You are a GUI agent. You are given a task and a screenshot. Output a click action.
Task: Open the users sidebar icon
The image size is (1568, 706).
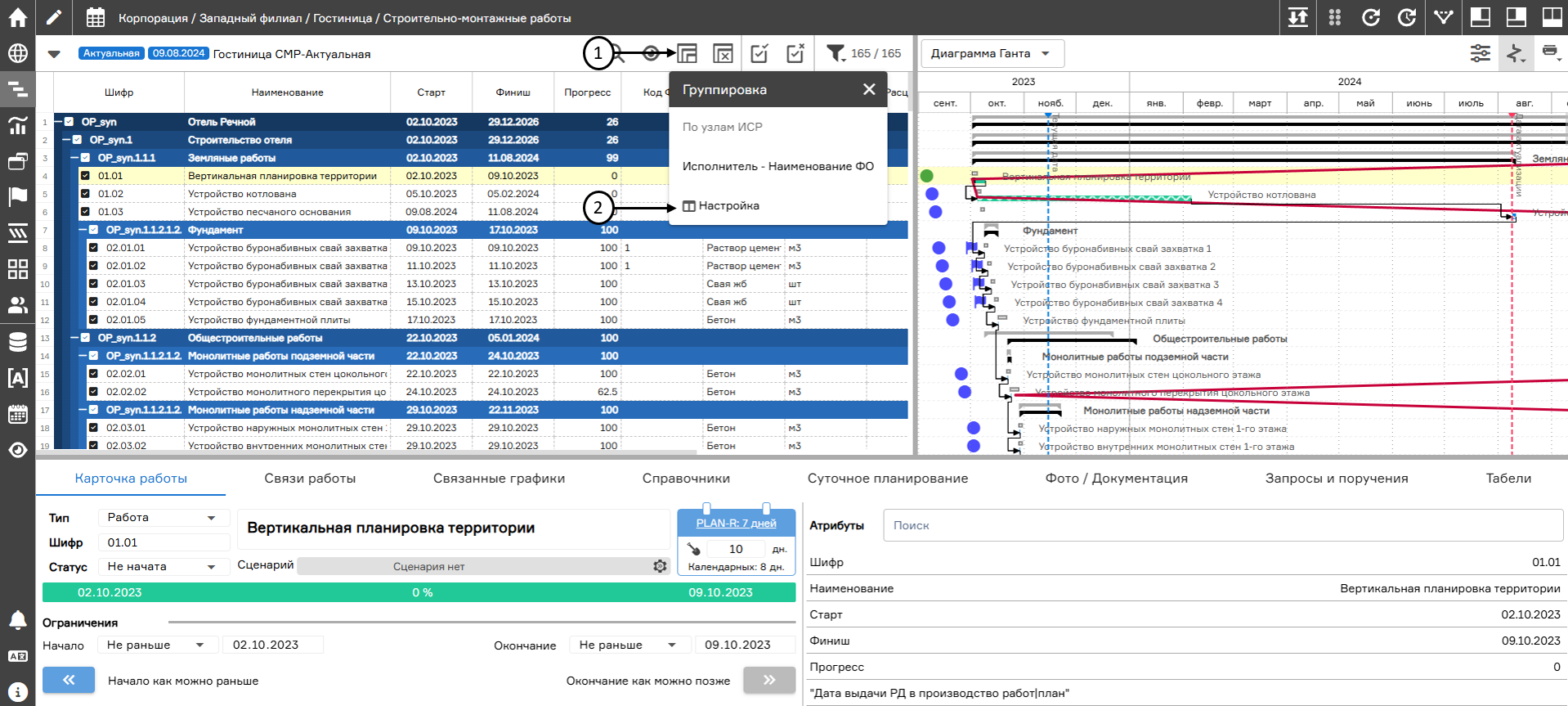(17, 305)
